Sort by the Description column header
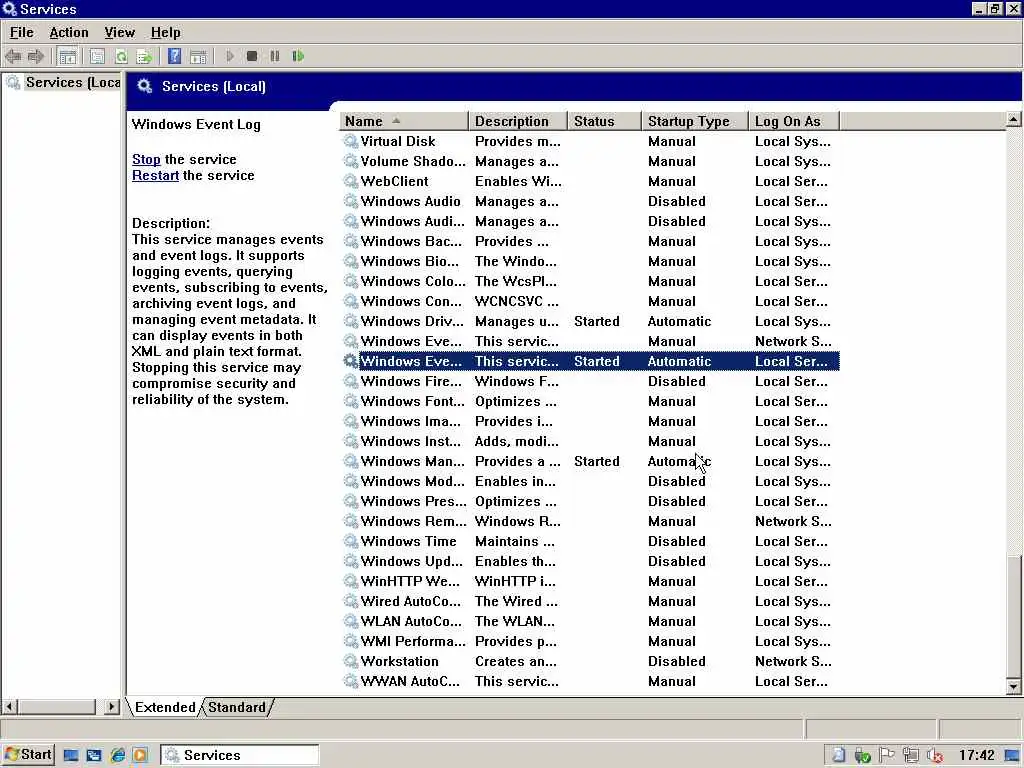Viewport: 1024px width, 768px height. coord(518,121)
